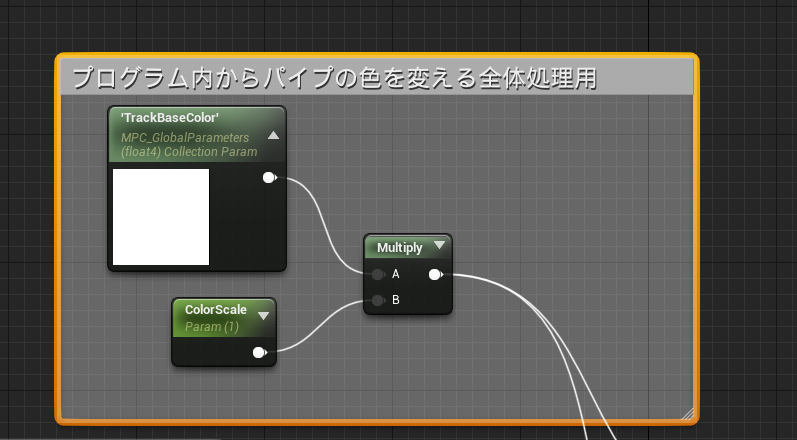The height and width of the screenshot is (440, 797).
Task: Expand the ColorScale node preview arrow
Action: pyautogui.click(x=263, y=316)
